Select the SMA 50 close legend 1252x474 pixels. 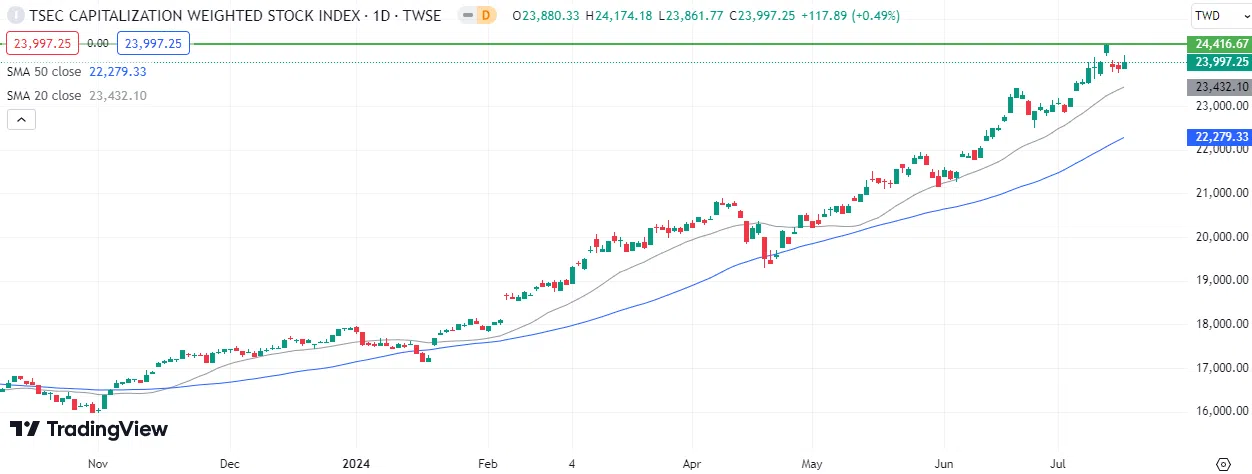click(x=76, y=72)
